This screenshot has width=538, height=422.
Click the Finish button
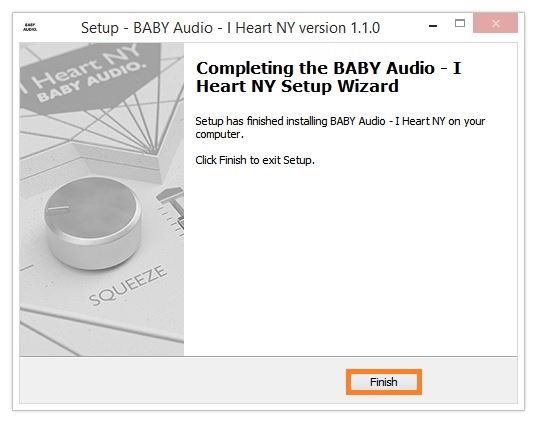click(384, 382)
